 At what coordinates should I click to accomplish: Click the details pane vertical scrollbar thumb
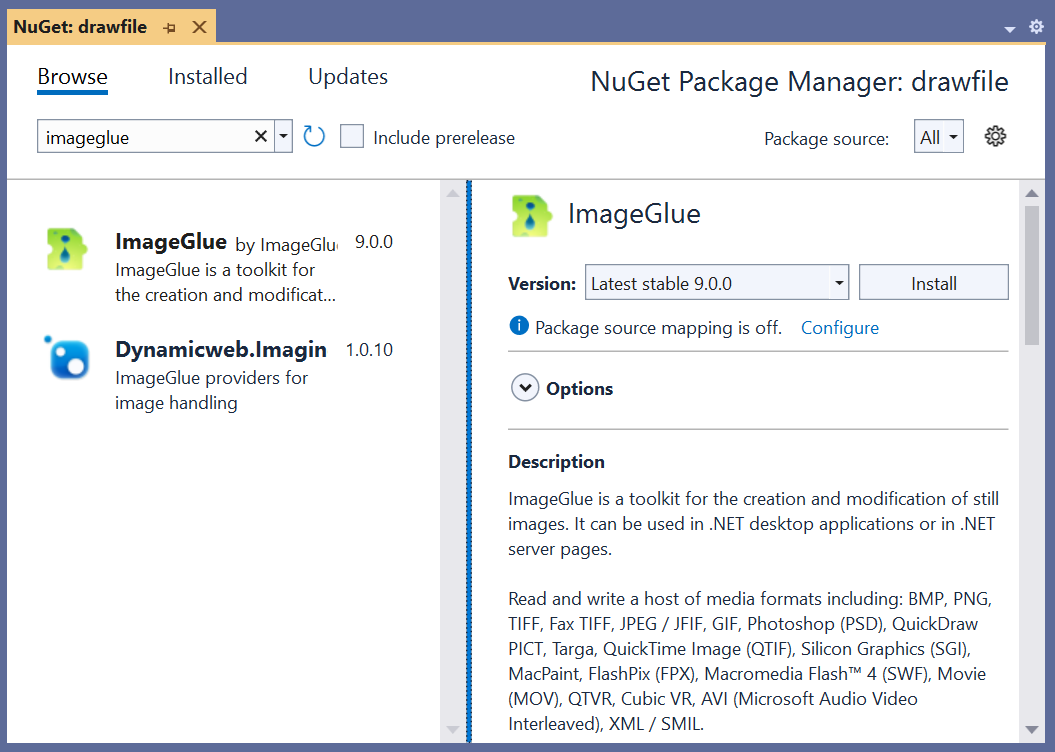coord(1032,275)
